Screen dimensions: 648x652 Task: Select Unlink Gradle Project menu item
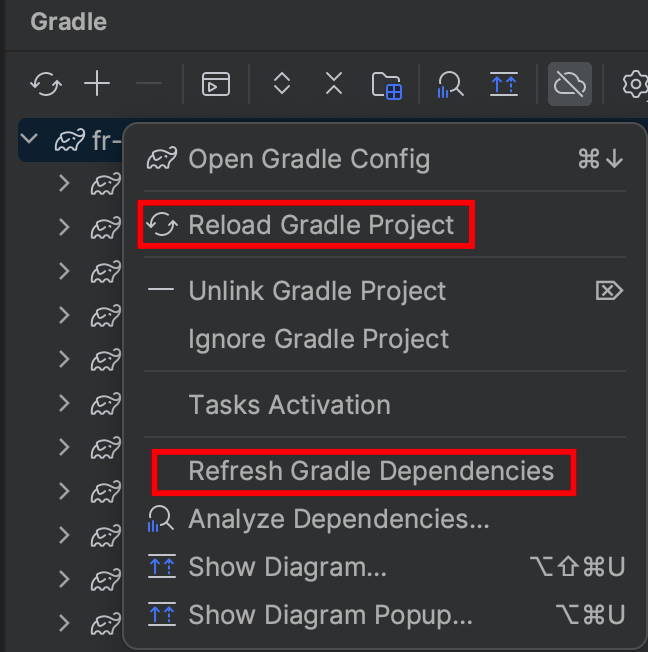coord(317,291)
